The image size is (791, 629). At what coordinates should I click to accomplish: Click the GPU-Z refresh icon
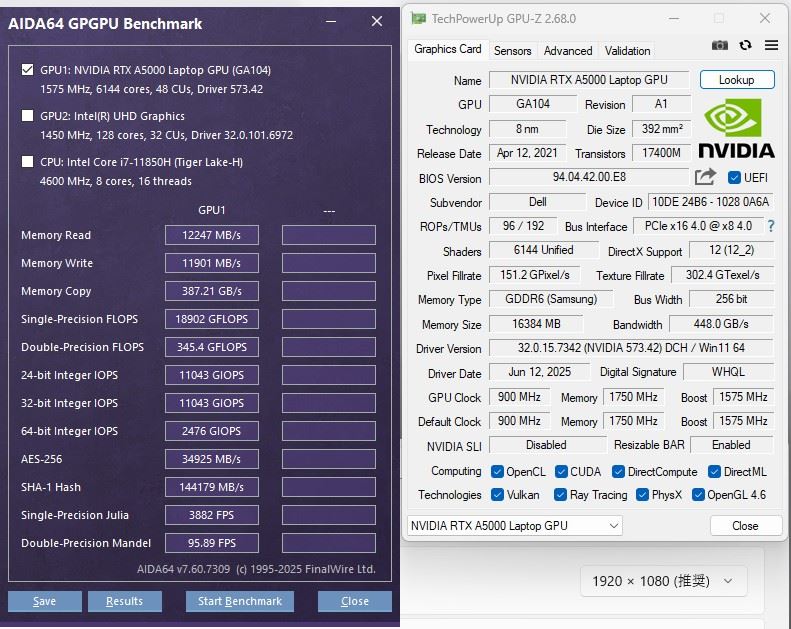click(745, 46)
